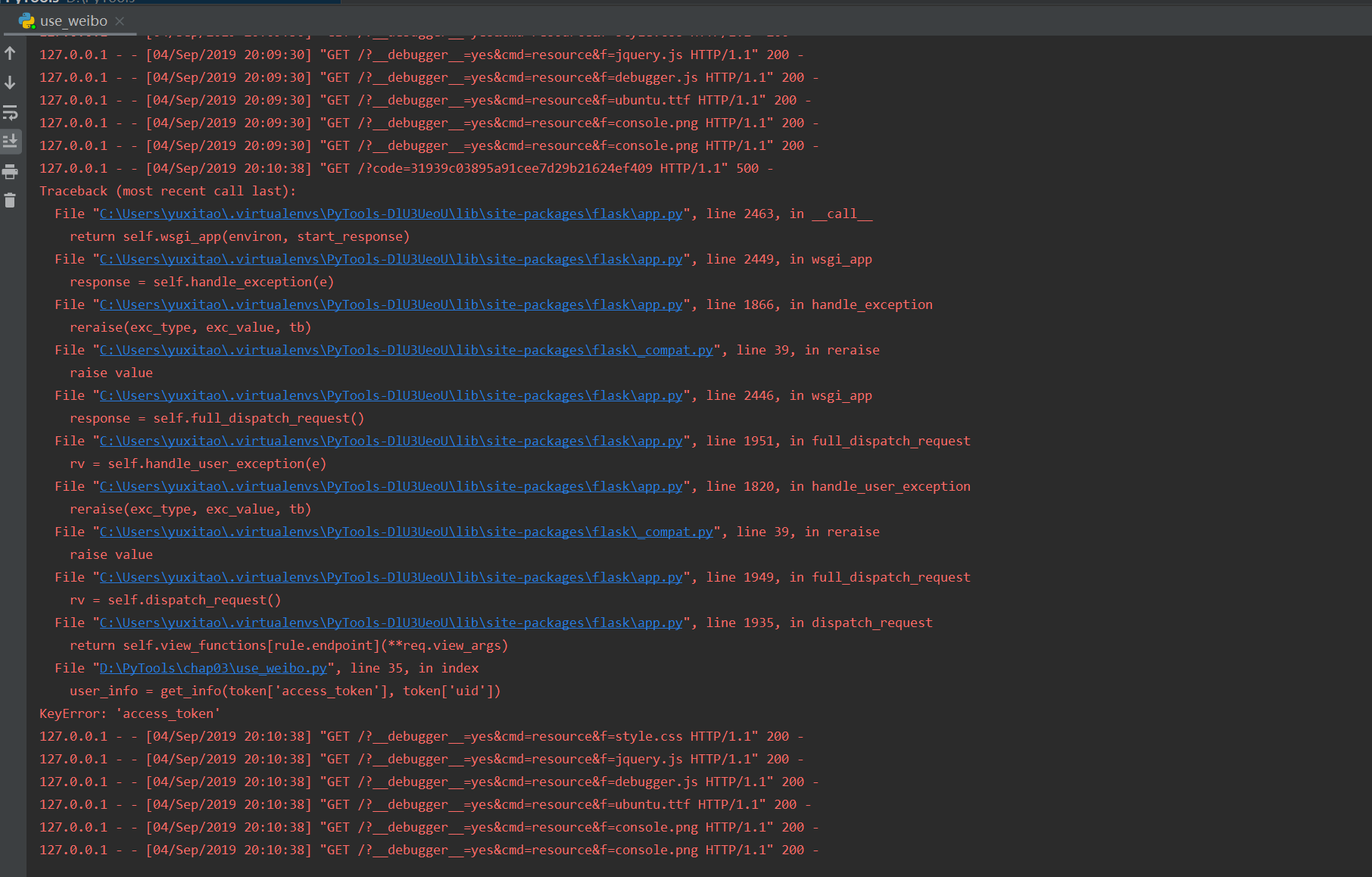This screenshot has width=1372, height=877.
Task: Click the 20:10:38 style.css log line
Action: (x=421, y=736)
